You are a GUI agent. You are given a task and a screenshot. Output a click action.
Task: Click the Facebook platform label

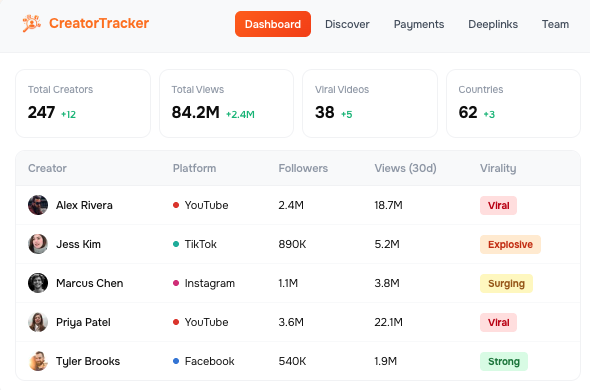click(210, 361)
